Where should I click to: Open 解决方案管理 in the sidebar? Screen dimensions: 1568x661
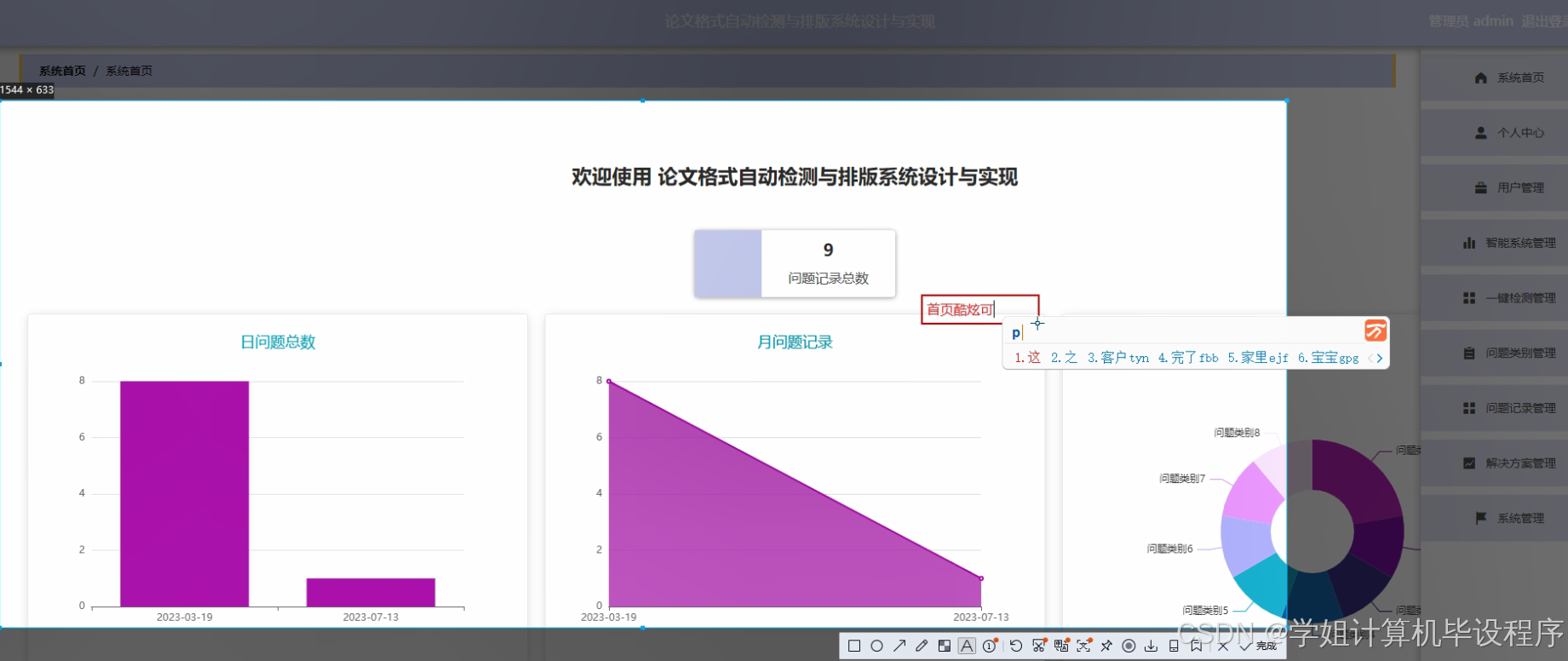click(1494, 463)
